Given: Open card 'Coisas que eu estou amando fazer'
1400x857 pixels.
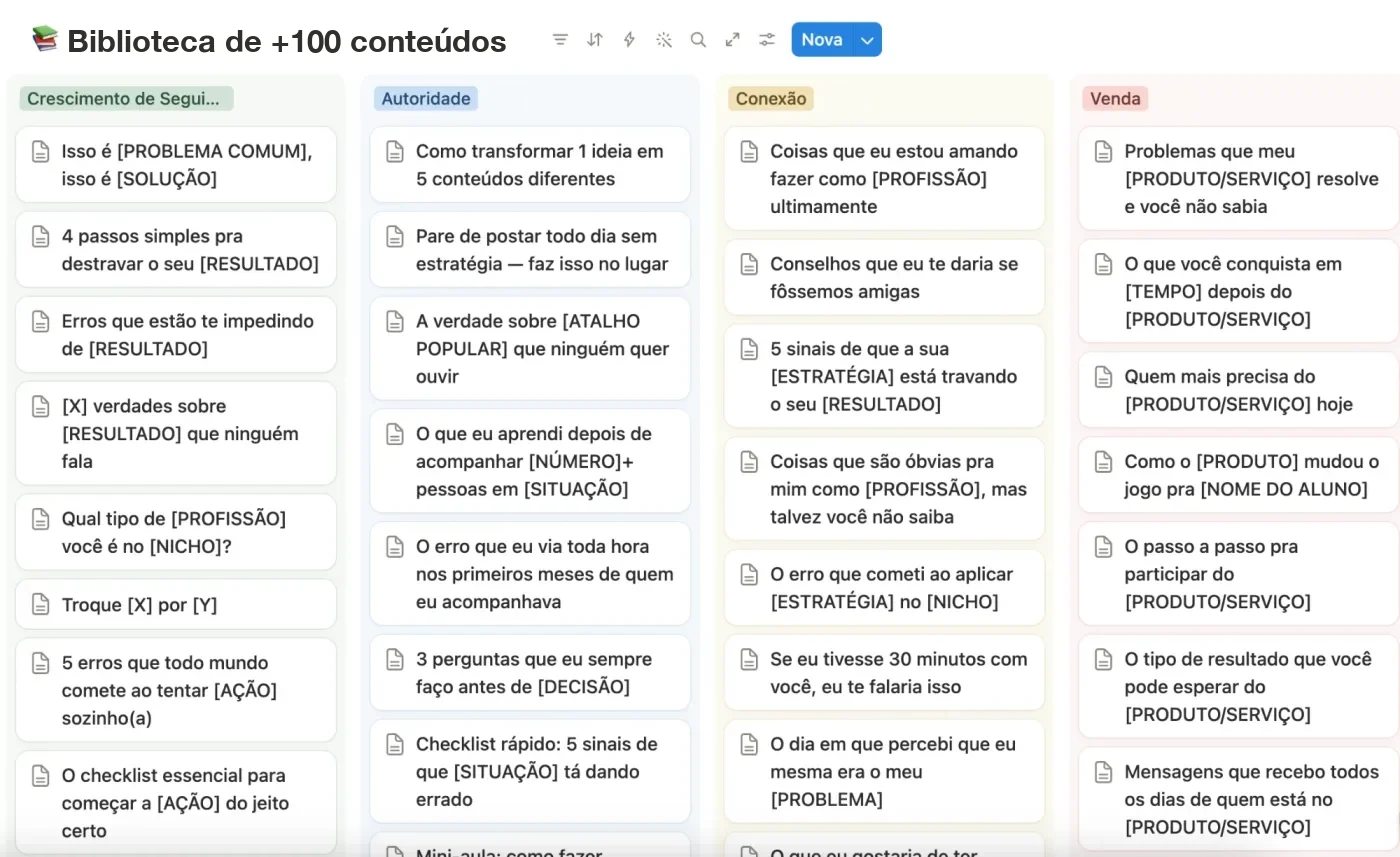Looking at the screenshot, I should (x=884, y=179).
